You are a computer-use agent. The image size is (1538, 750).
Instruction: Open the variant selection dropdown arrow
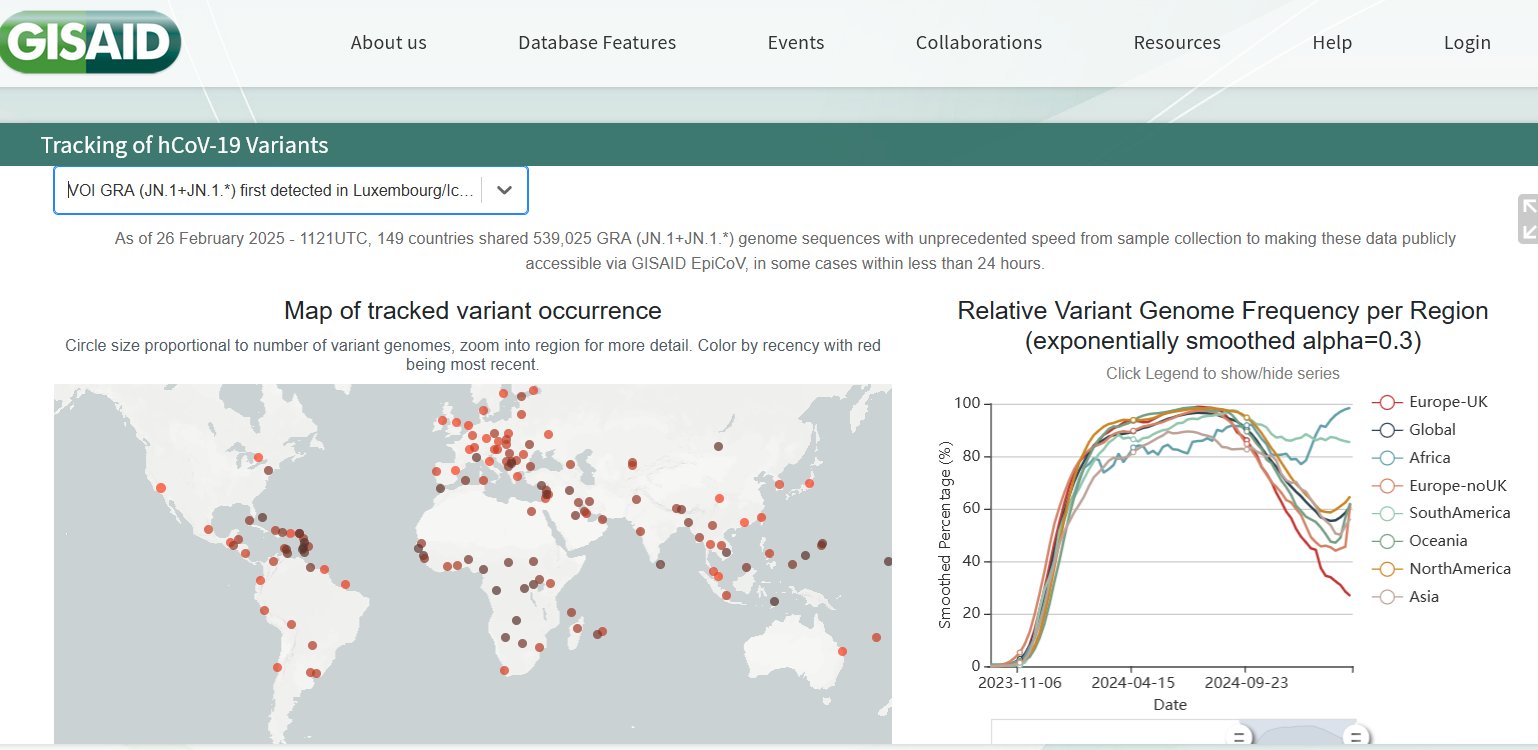(505, 191)
